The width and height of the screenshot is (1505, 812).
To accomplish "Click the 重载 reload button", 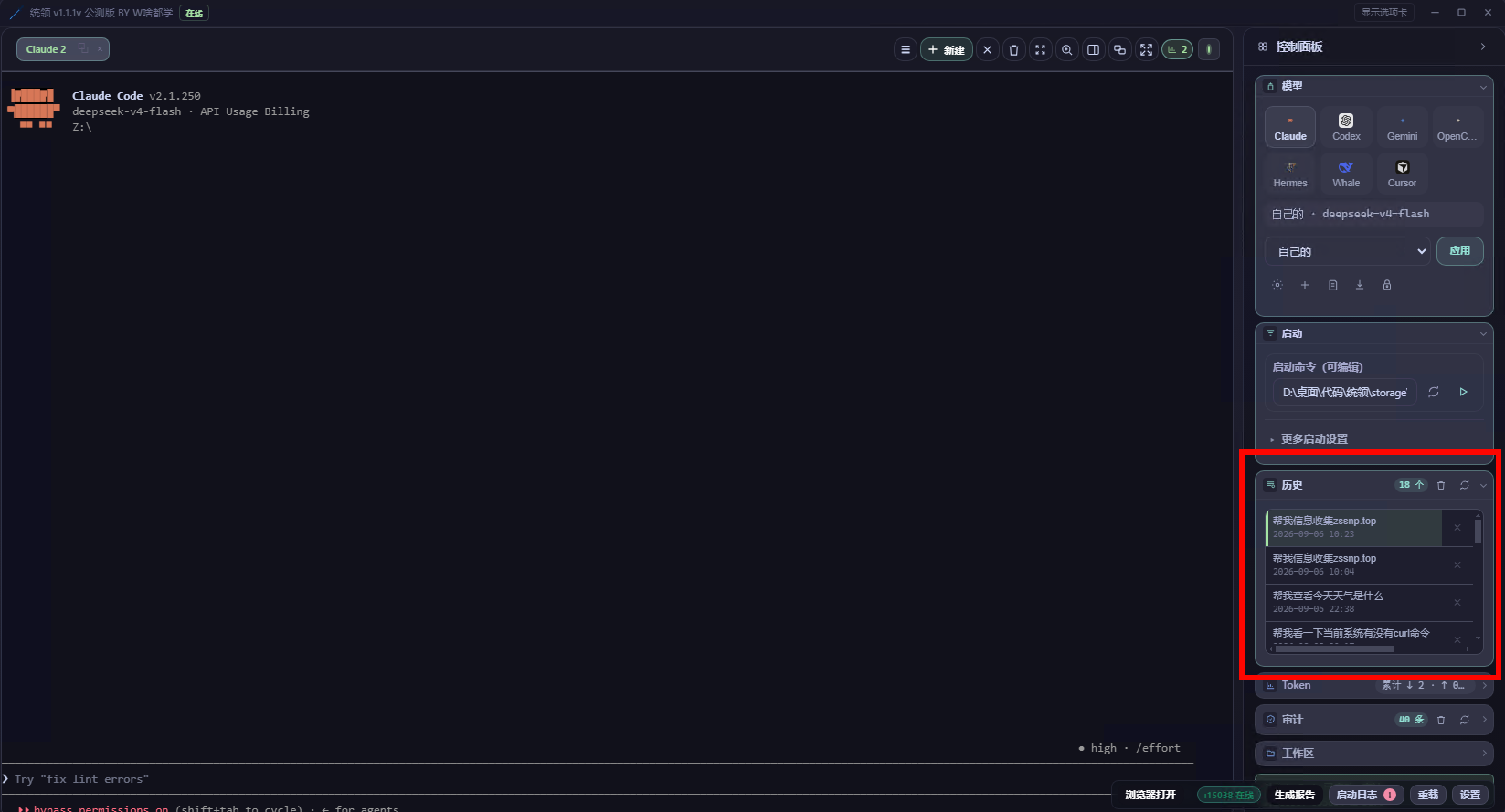I will [x=1428, y=795].
